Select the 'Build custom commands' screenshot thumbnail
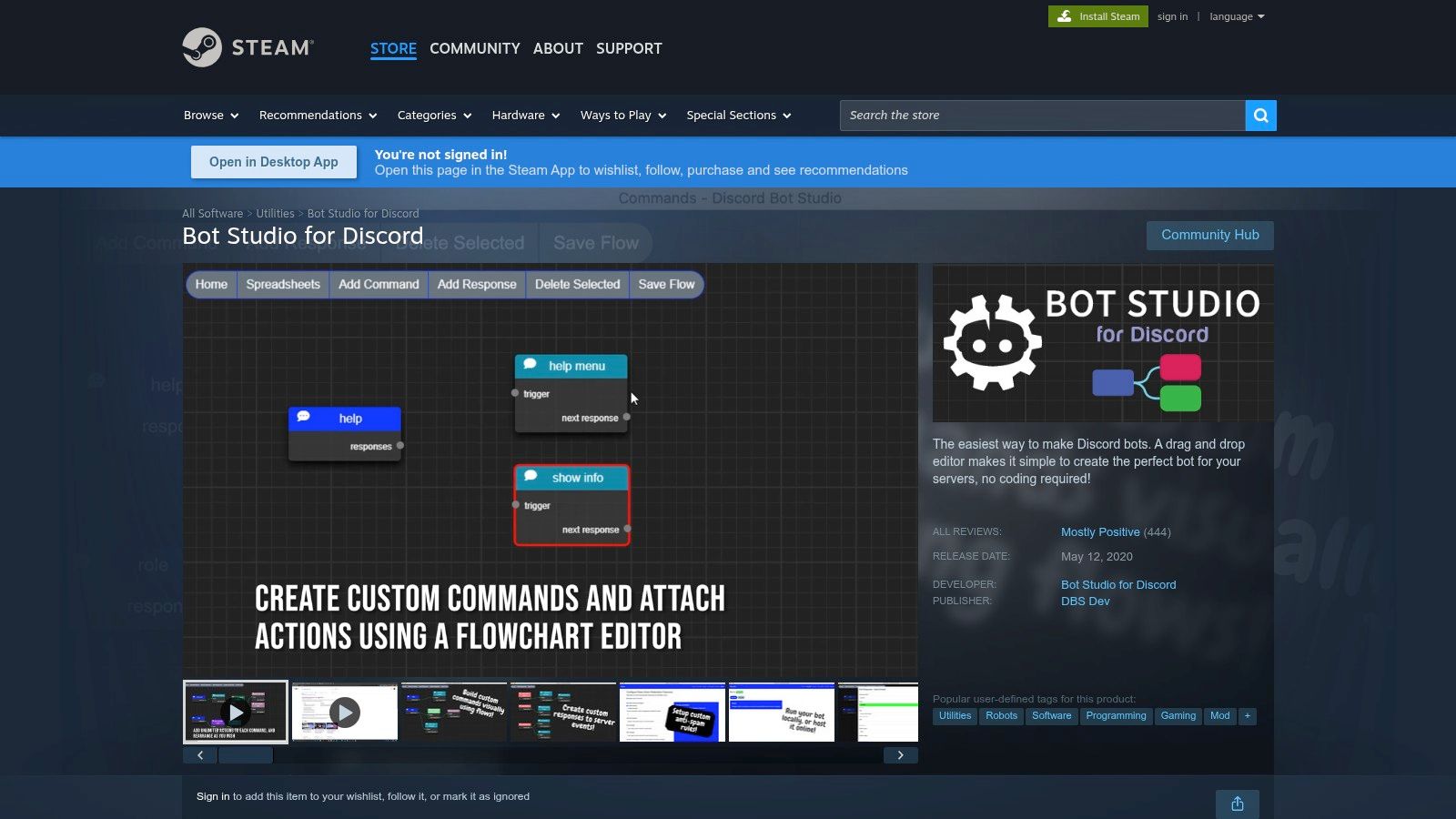This screenshot has height=819, width=1456. 454,712
